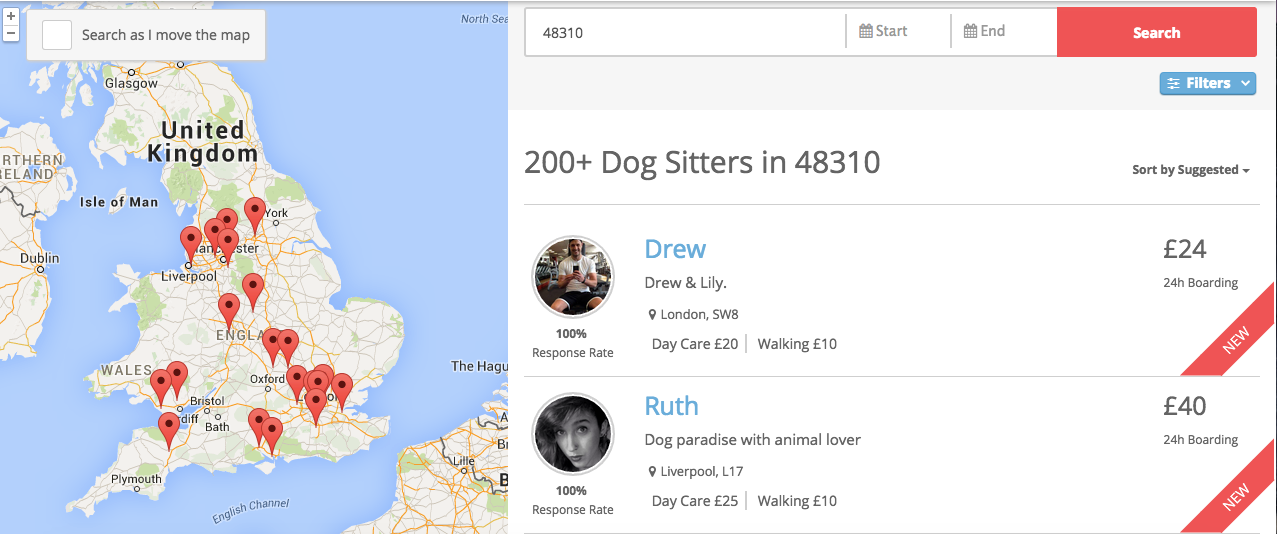
Task: Zoom out the map with minus button
Action: tap(11, 33)
